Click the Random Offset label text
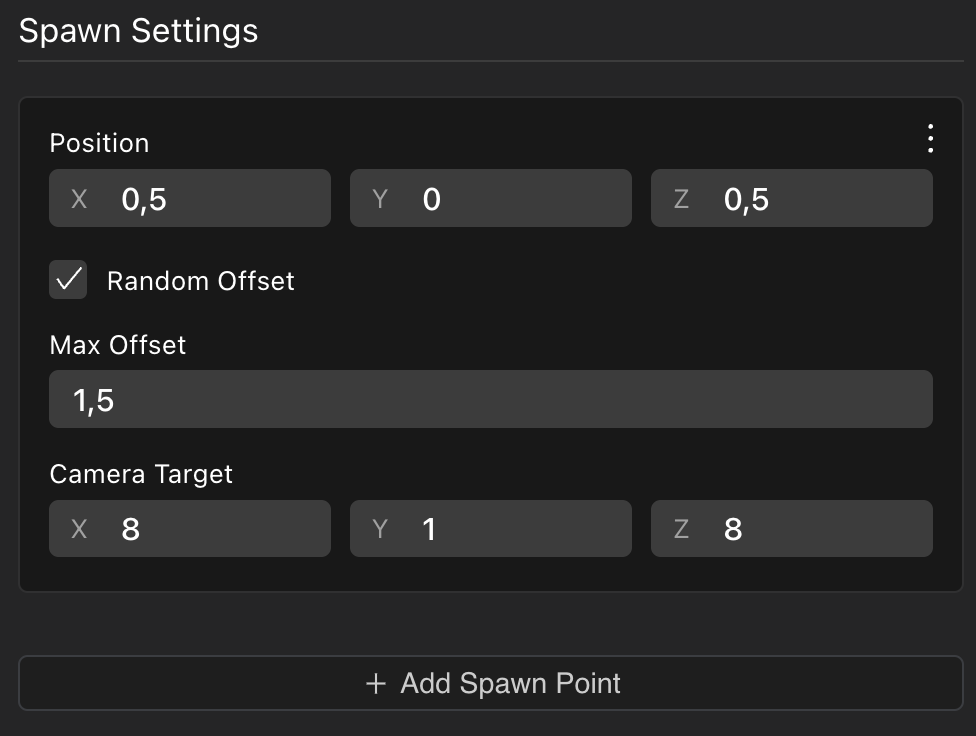Viewport: 976px width, 736px height. (200, 281)
